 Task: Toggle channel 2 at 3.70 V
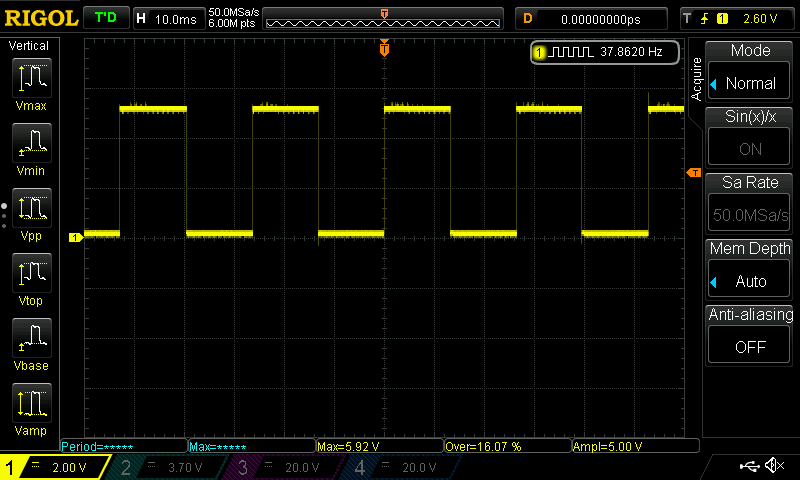pos(163,467)
